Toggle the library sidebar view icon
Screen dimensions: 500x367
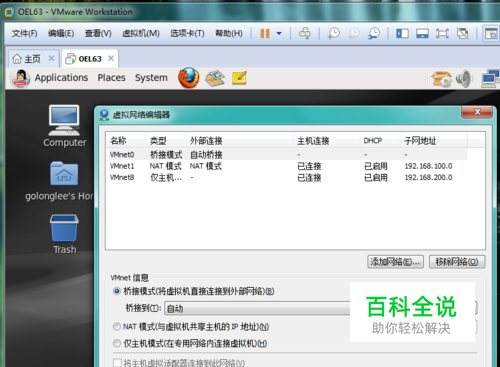pyautogui.click(x=402, y=33)
